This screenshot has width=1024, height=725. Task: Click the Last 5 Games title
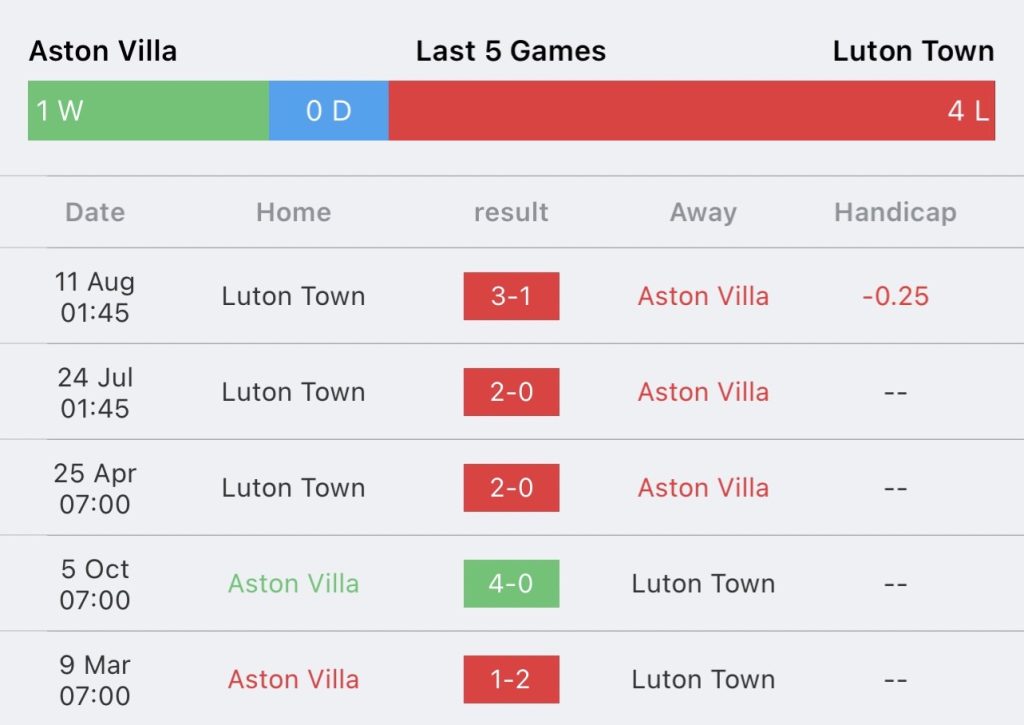[511, 51]
